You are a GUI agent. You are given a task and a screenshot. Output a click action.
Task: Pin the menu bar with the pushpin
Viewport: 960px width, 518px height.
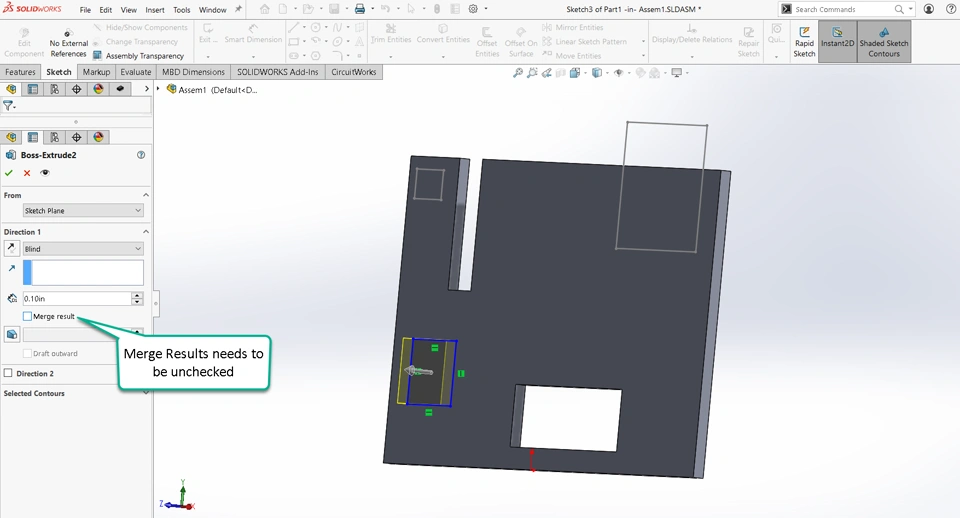click(238, 9)
